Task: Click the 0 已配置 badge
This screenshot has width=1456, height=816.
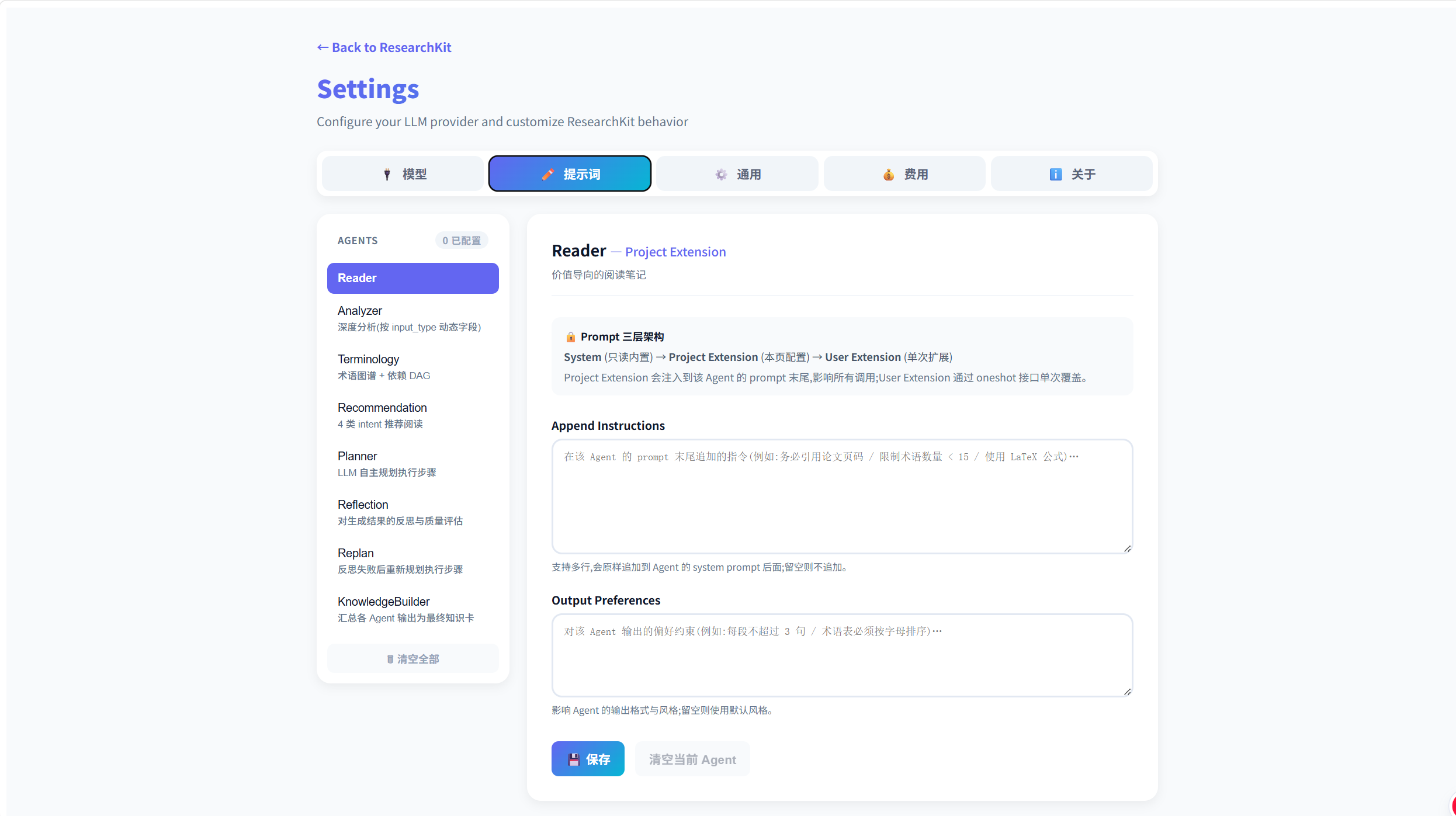Action: [462, 241]
